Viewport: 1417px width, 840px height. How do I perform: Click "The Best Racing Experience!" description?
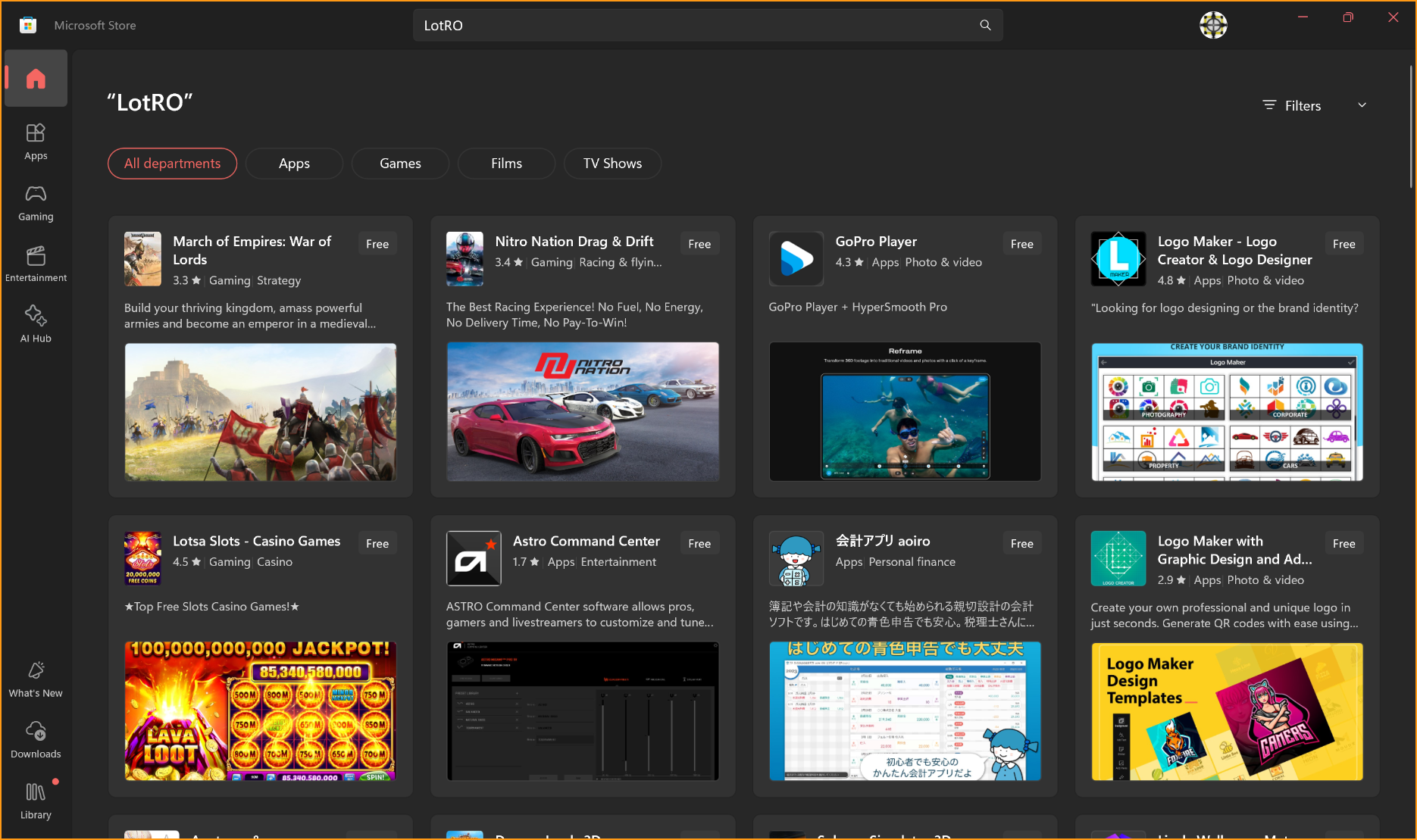pos(574,314)
